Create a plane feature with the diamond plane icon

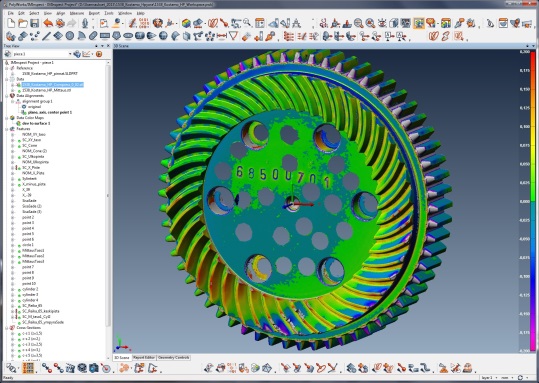[x=58, y=36]
